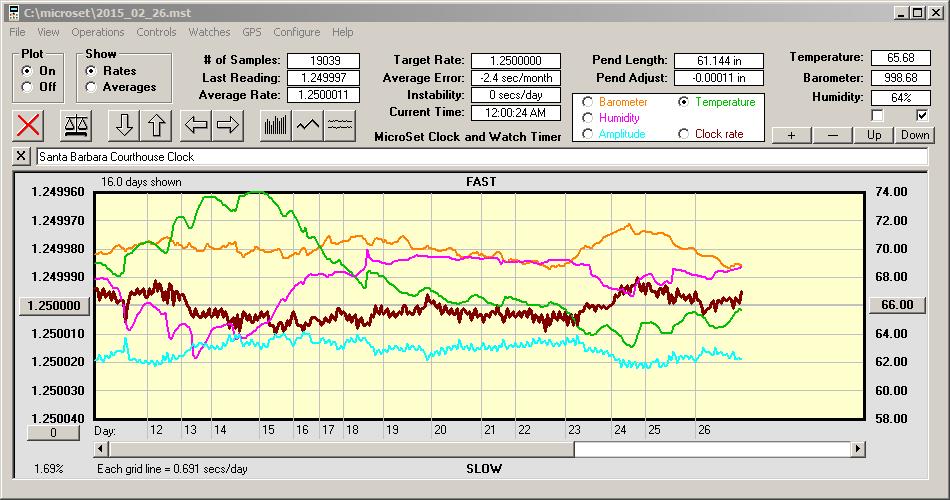Viewport: 950px width, 500px height.
Task: Click the plus (+) button
Action: tap(791, 135)
